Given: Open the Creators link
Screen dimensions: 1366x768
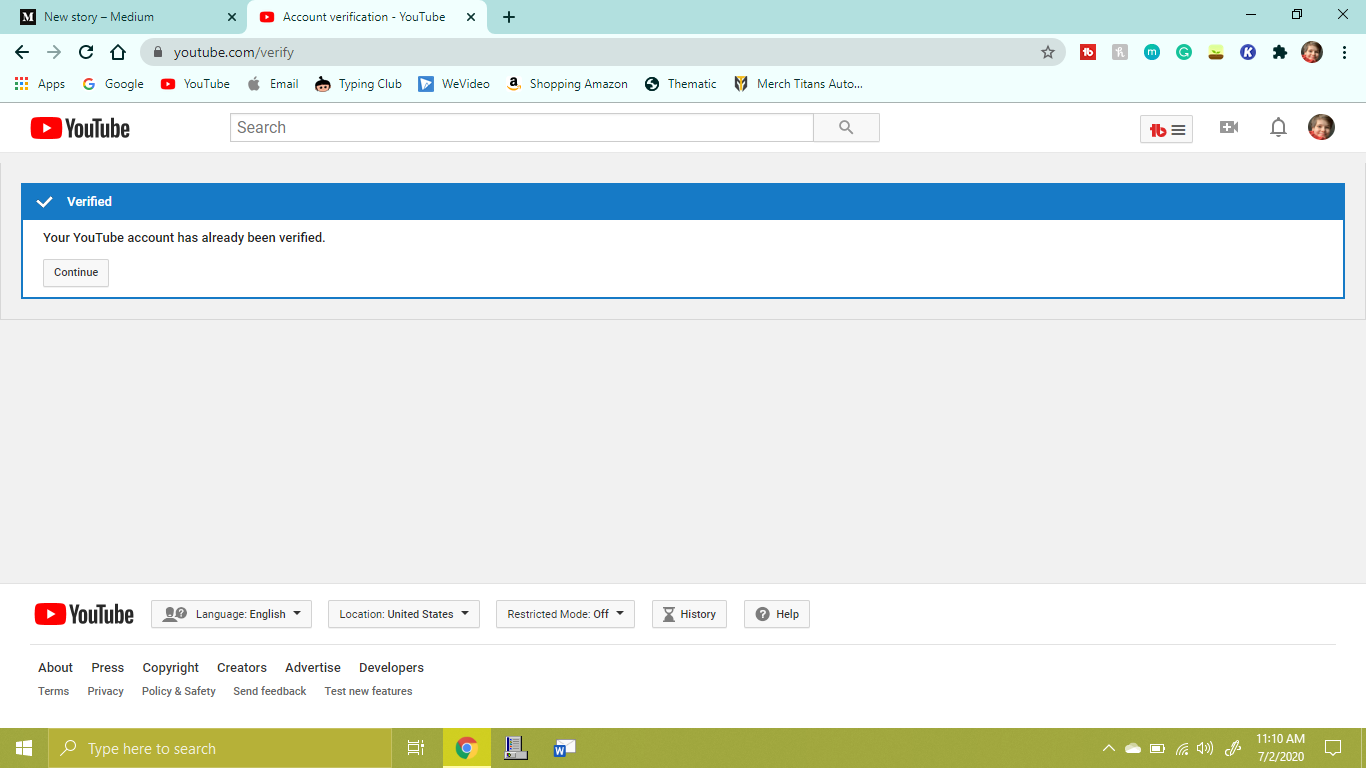Looking at the screenshot, I should (x=242, y=667).
